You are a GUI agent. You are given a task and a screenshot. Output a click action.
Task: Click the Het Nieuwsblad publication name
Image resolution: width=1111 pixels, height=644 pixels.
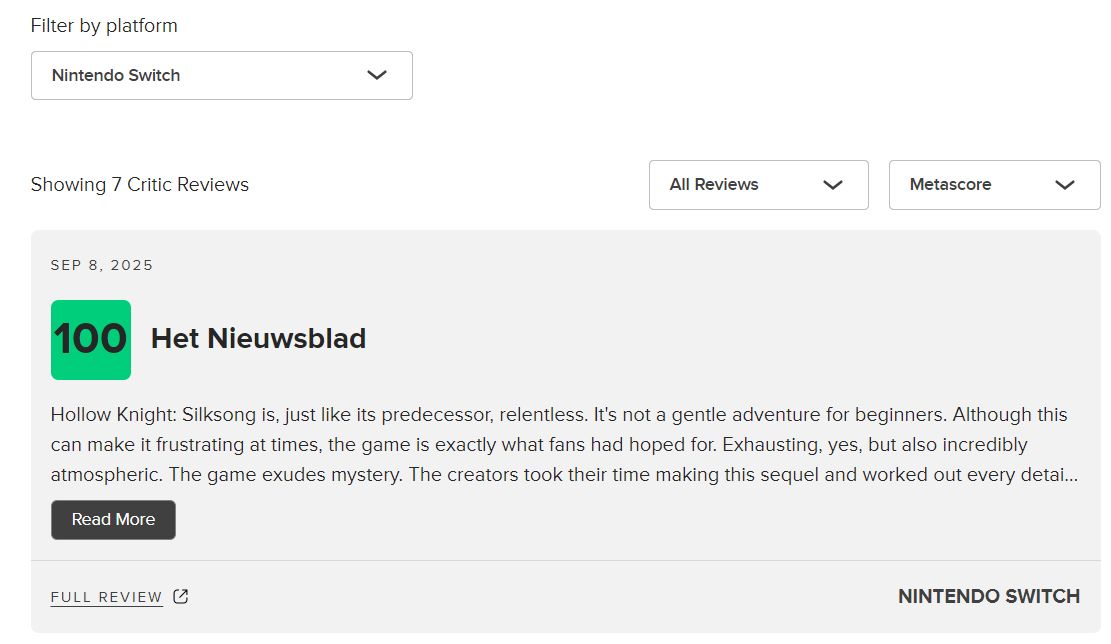[259, 339]
